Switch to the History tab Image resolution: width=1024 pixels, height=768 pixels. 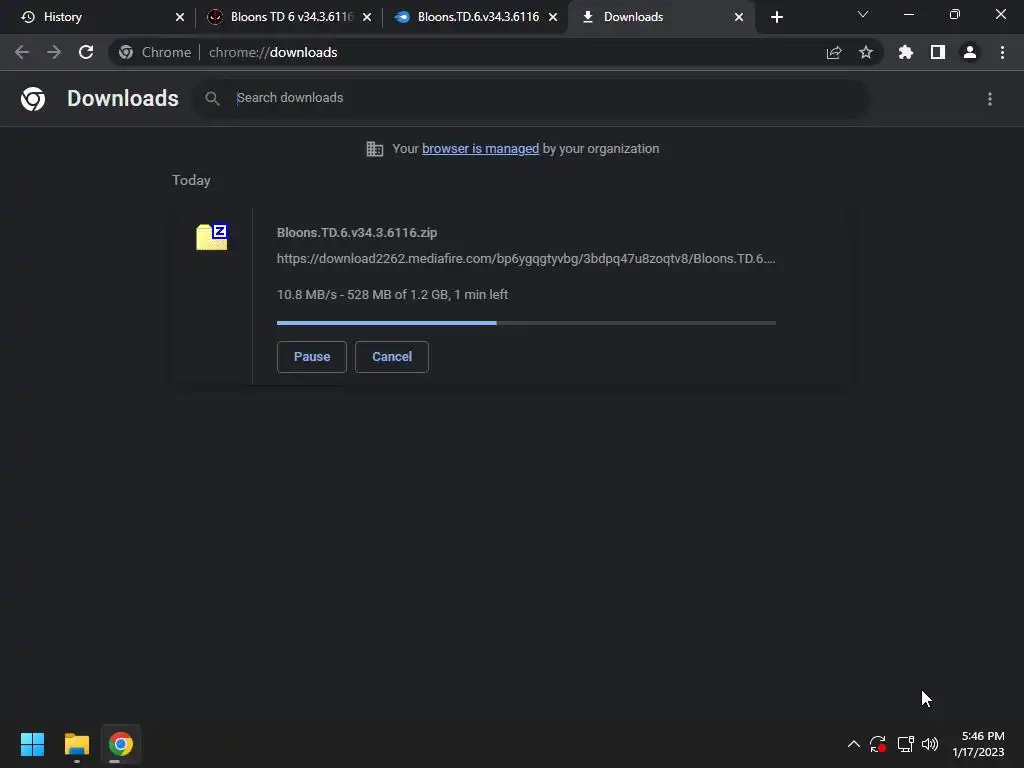103,17
